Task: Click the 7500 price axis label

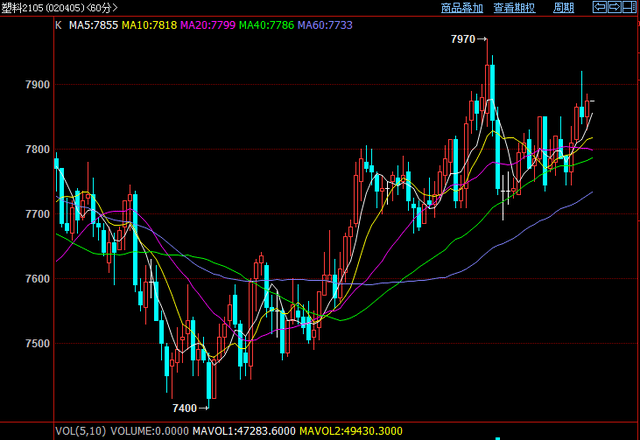Action: coord(37,343)
